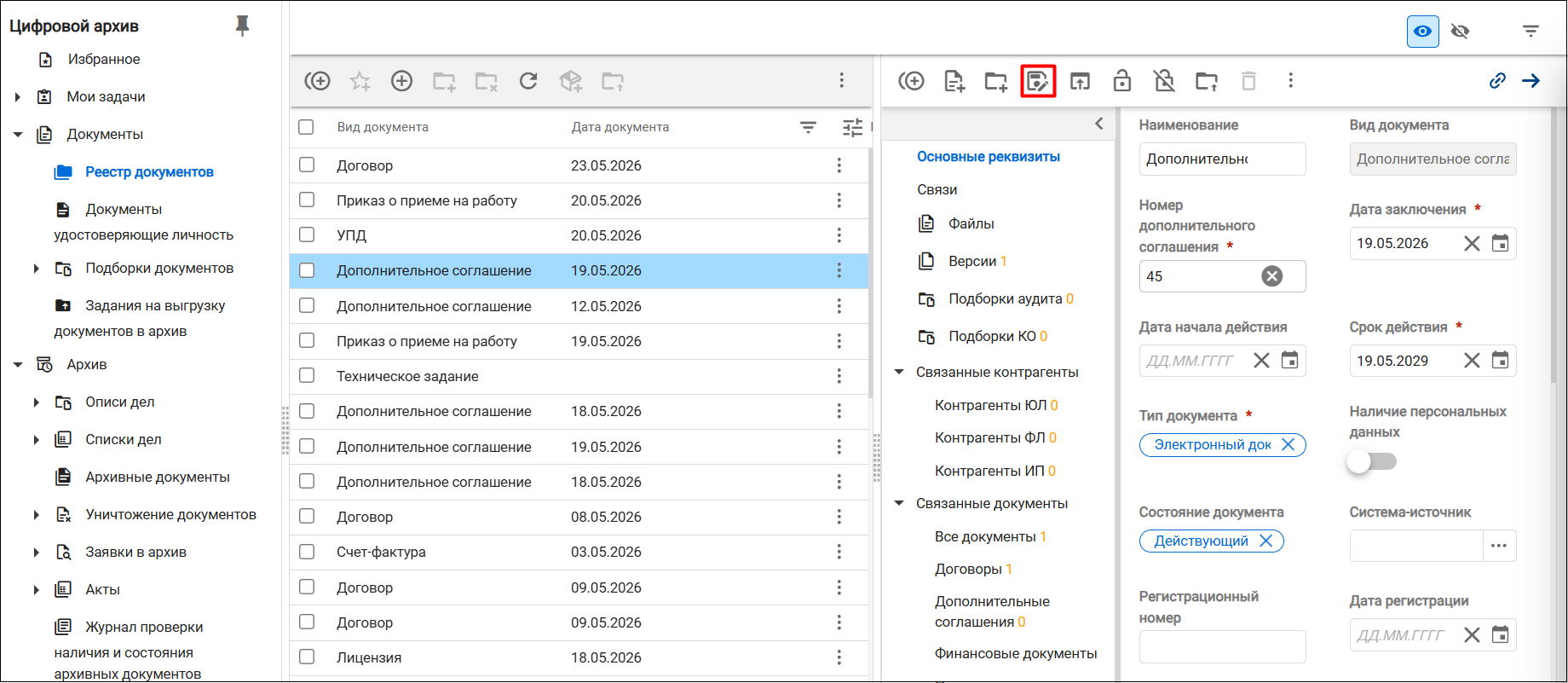The image size is (1568, 683).
Task: Open the filter icon in top-right corner
Action: tap(1531, 32)
